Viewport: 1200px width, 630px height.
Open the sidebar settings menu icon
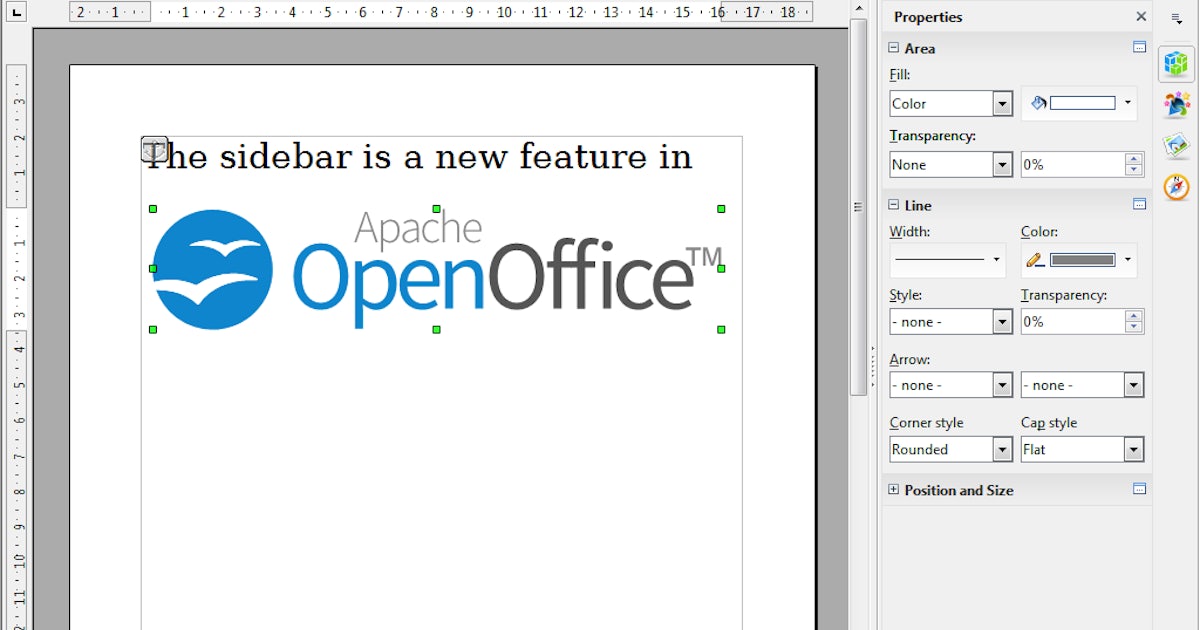(1177, 18)
